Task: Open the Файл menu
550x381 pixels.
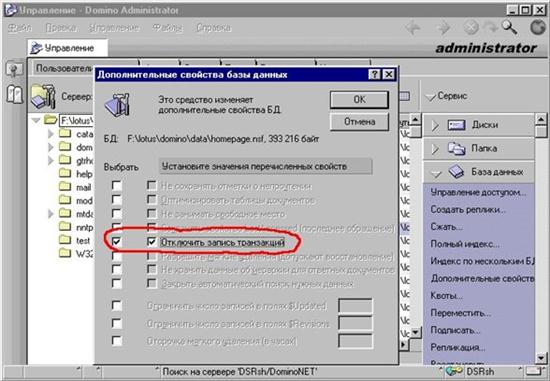Action: 20,27
